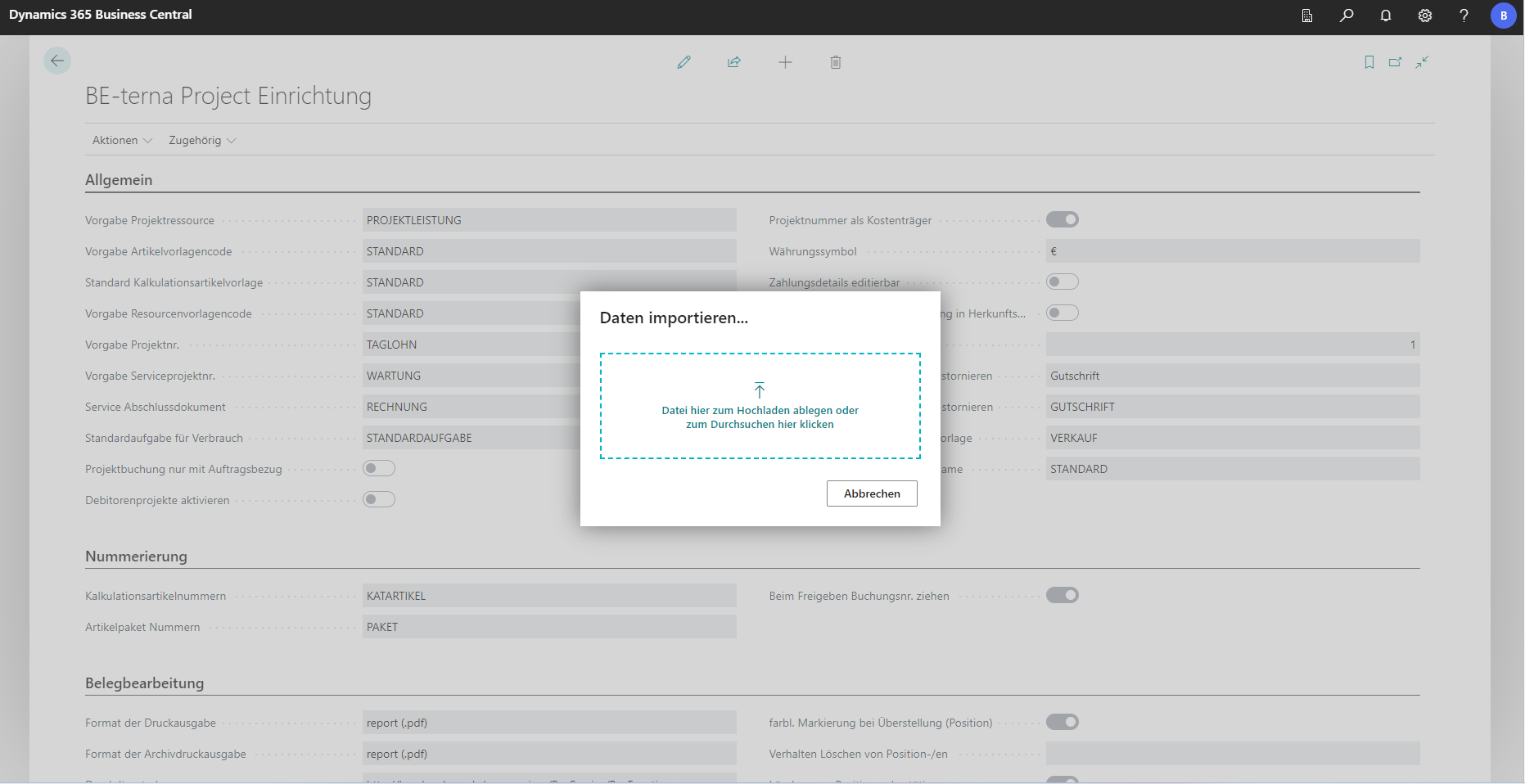Toggle Projektbuchung nur mit Auftragsbezug
Viewport: 1525px width, 784px height.
click(x=379, y=468)
